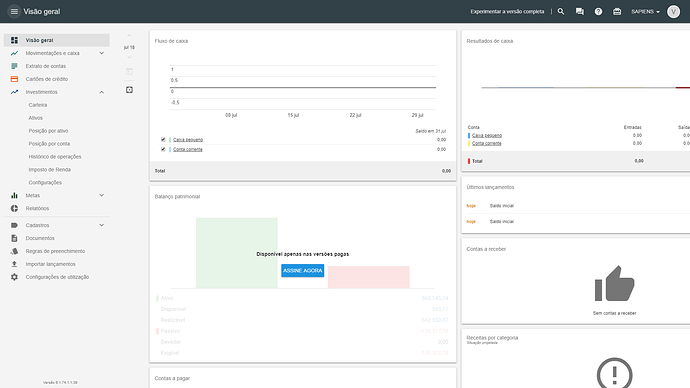The width and height of the screenshot is (690, 388).
Task: Uncheck the Conta corrente checkbox
Action: (163, 149)
